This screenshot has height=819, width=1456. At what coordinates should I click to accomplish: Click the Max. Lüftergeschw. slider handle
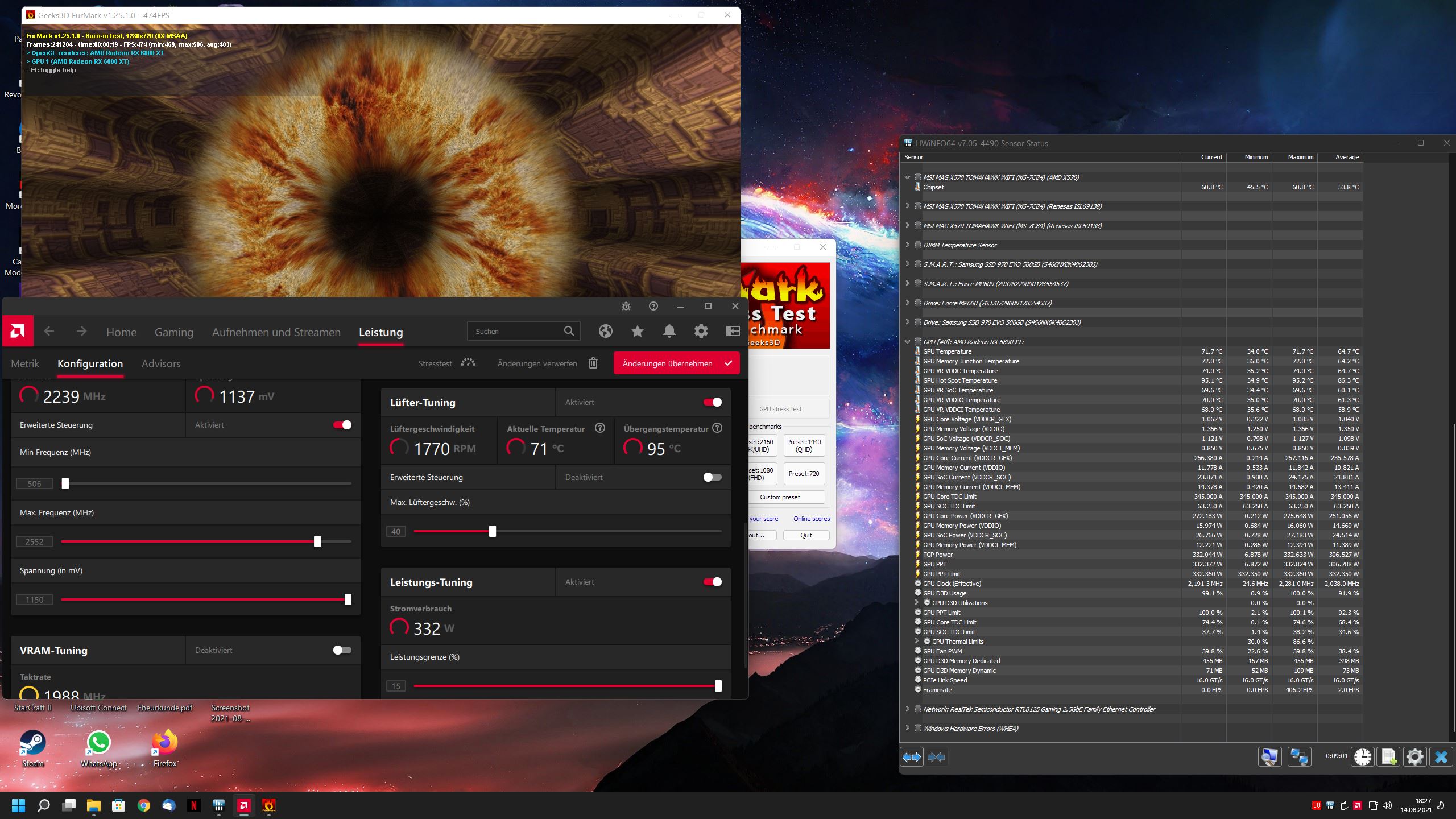[x=493, y=531]
